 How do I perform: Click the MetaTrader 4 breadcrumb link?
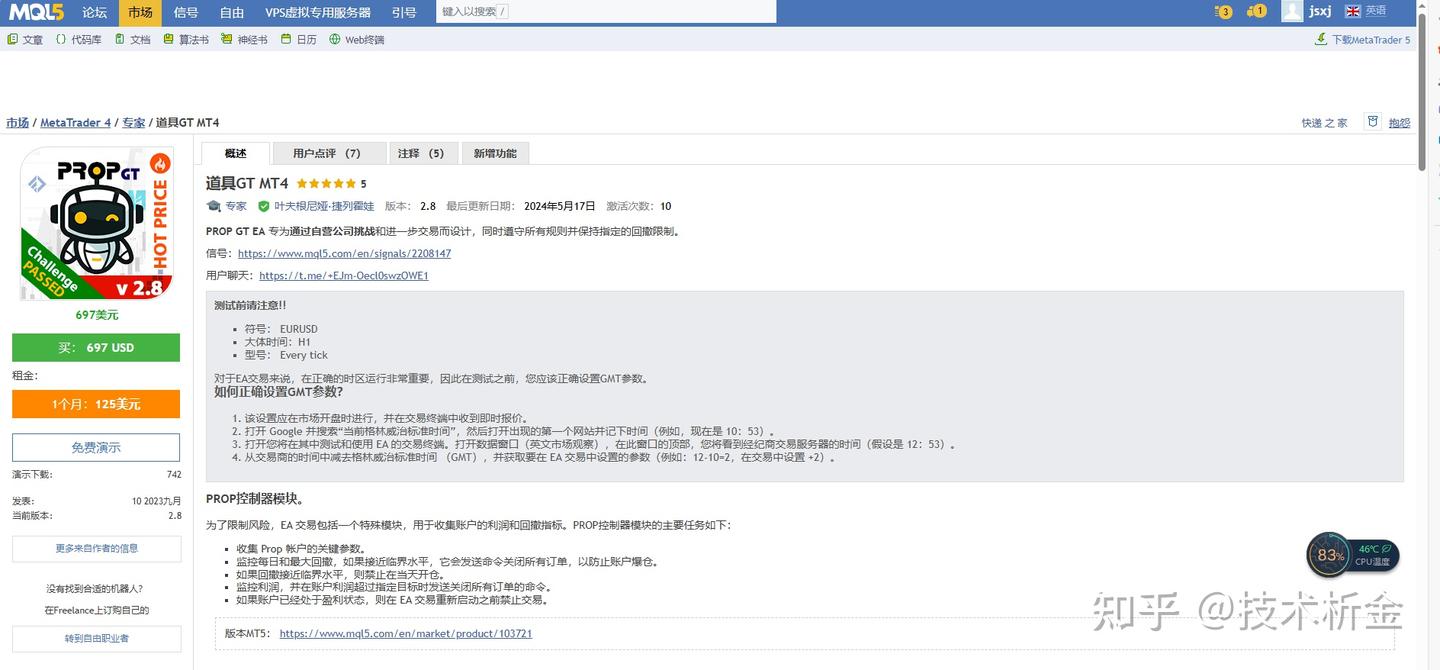coord(76,123)
